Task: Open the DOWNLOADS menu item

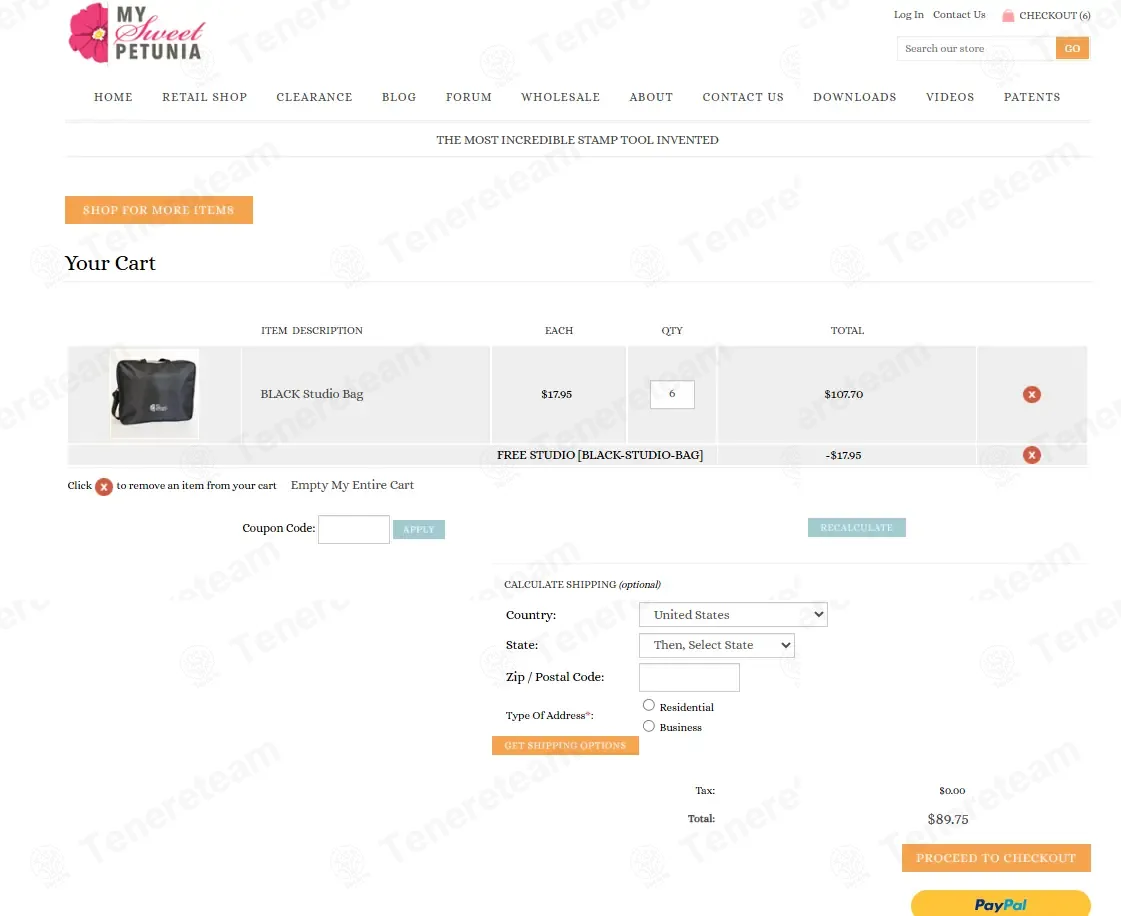Action: 854,97
